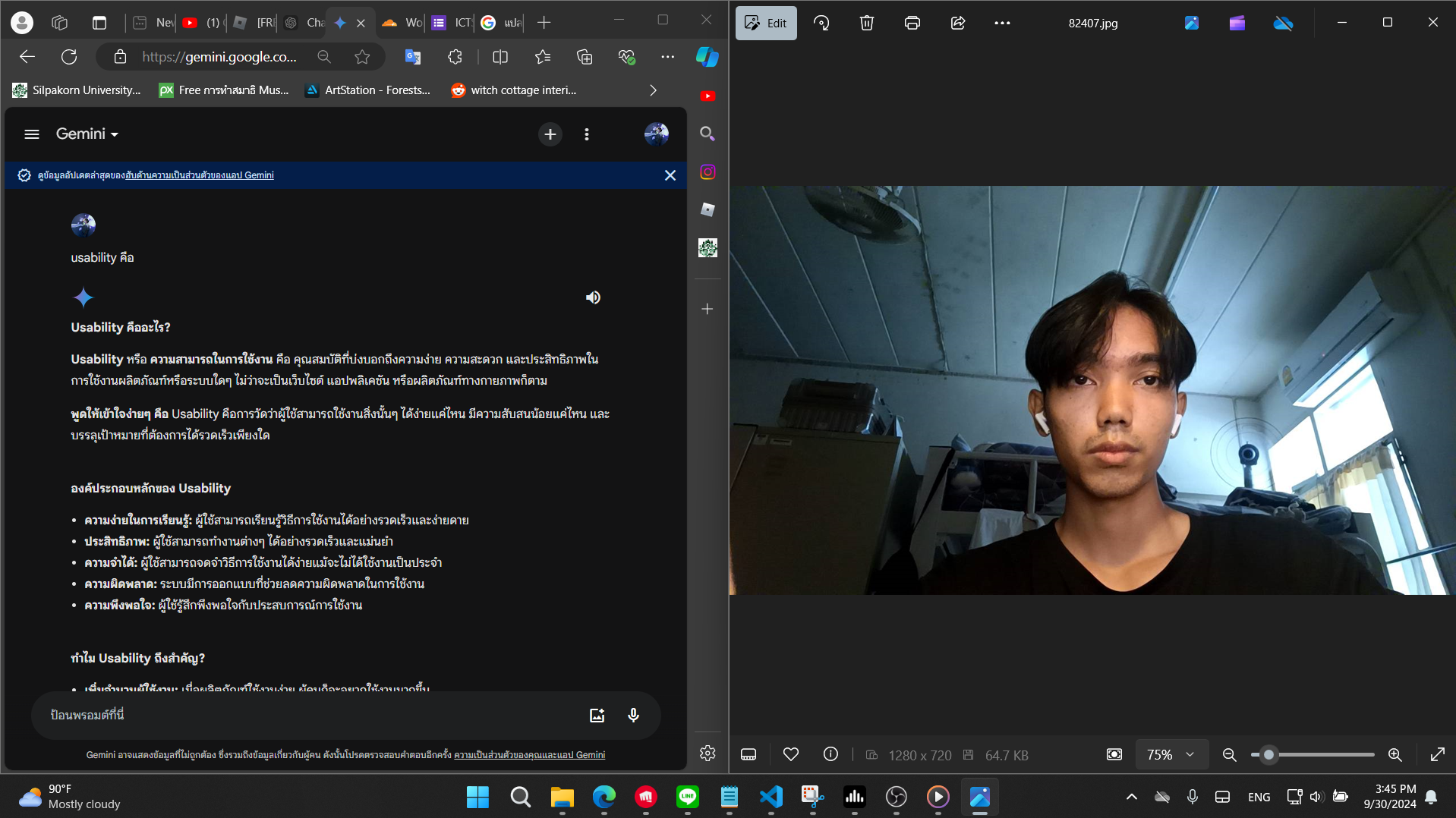This screenshot has width=1456, height=818.
Task: Open the Gemini privacy update link in banner
Action: (x=200, y=175)
